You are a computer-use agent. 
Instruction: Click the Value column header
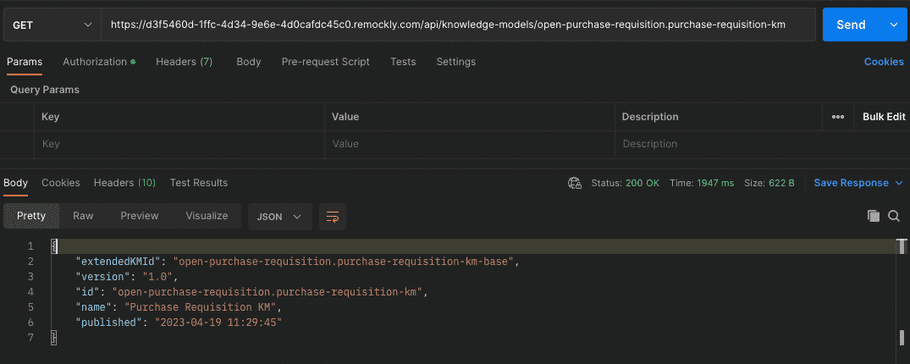pos(345,117)
